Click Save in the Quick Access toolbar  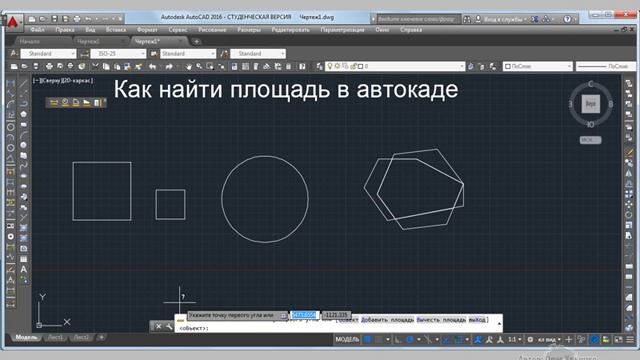54,19
